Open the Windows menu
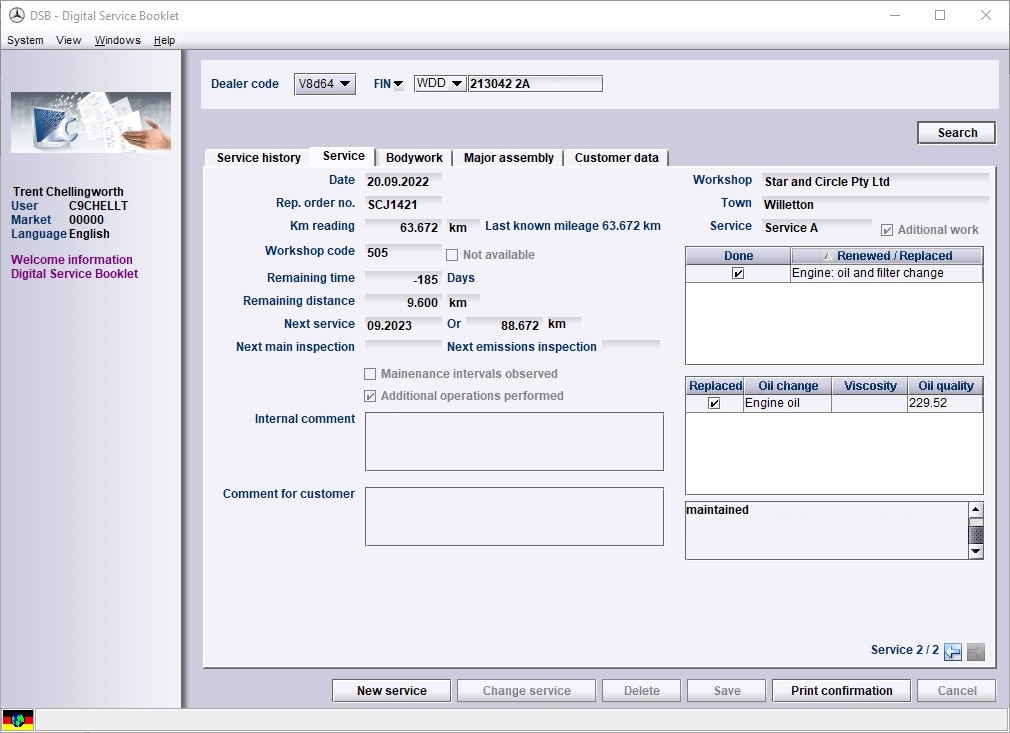Viewport: 1010px width, 733px height. pos(117,40)
